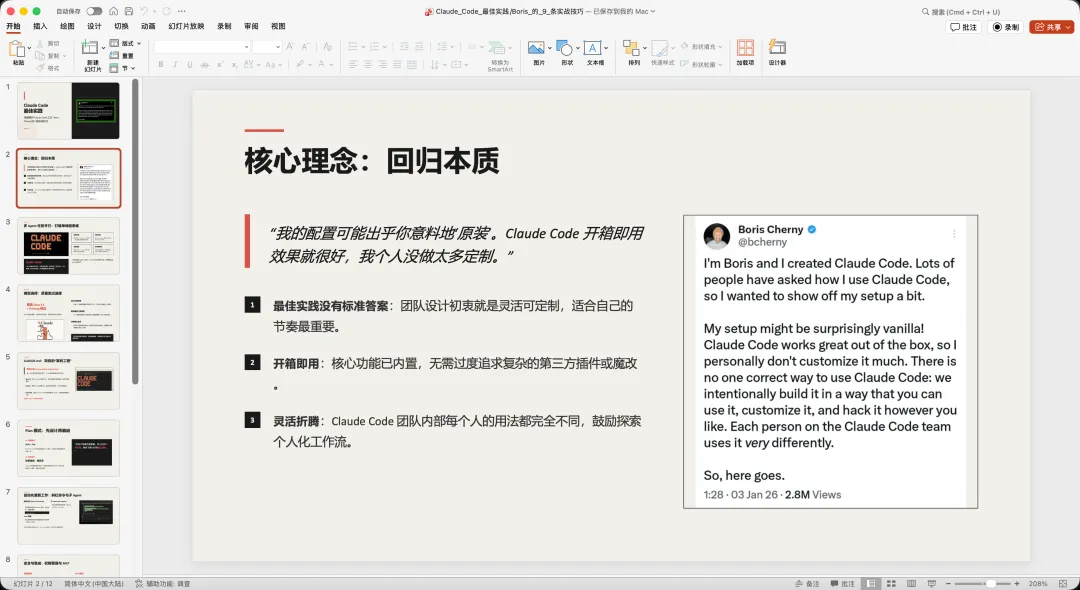Click the 排列 arrange icon

[x=630, y=48]
